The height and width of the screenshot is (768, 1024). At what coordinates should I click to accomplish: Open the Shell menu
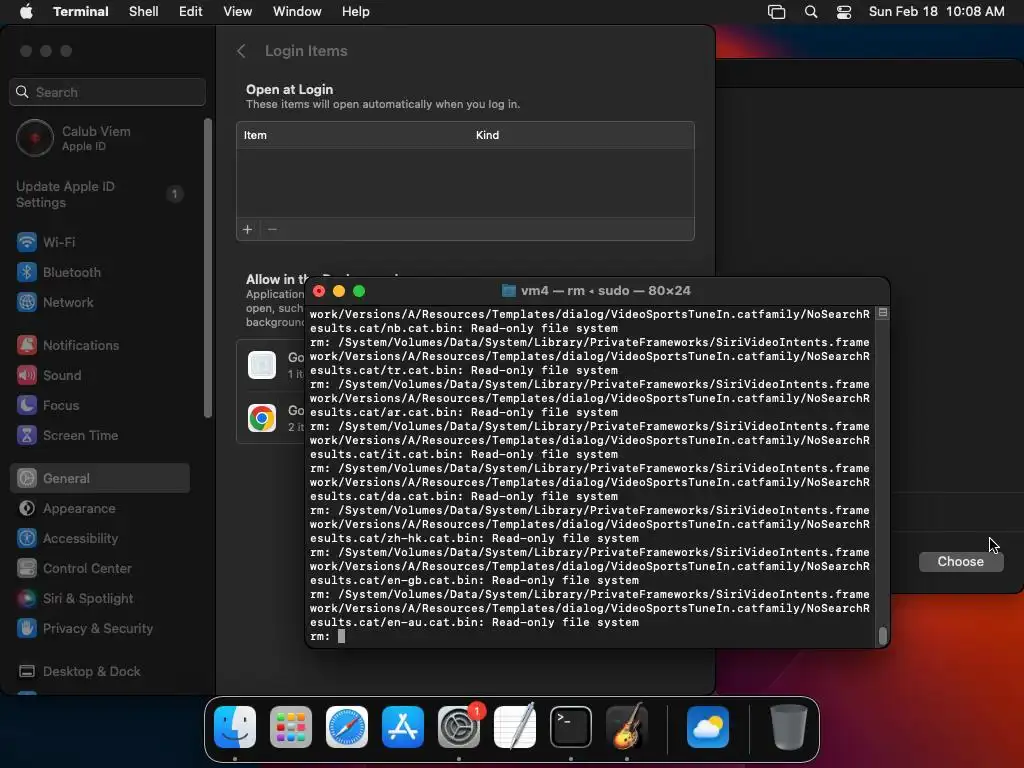(x=144, y=12)
